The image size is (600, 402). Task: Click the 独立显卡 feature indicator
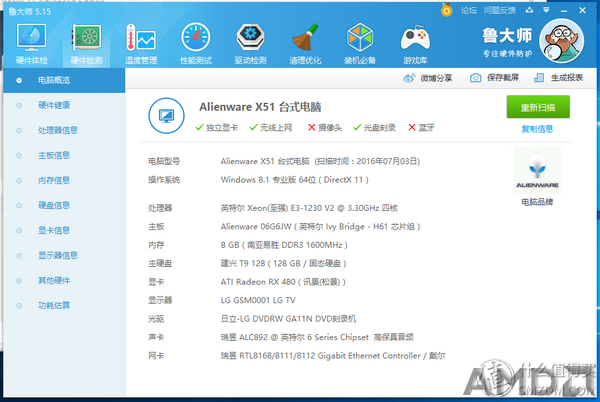pos(217,128)
